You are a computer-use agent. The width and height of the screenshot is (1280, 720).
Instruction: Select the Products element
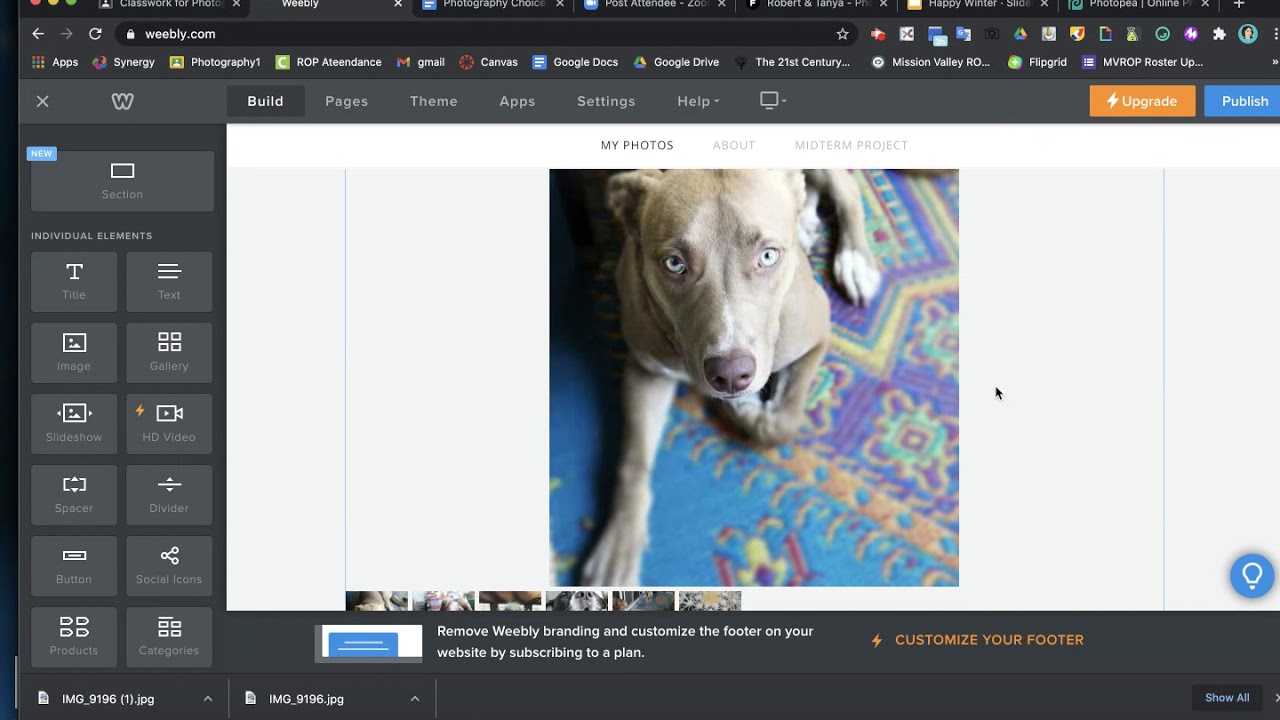(74, 636)
